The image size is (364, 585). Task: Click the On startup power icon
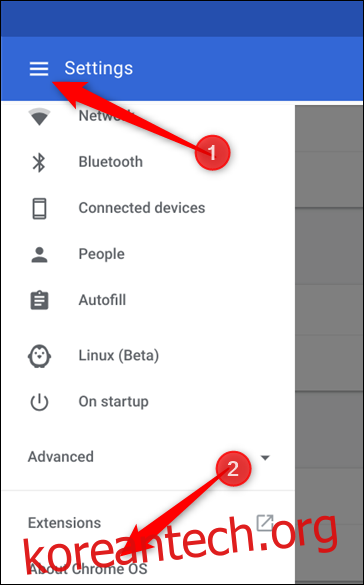39,402
